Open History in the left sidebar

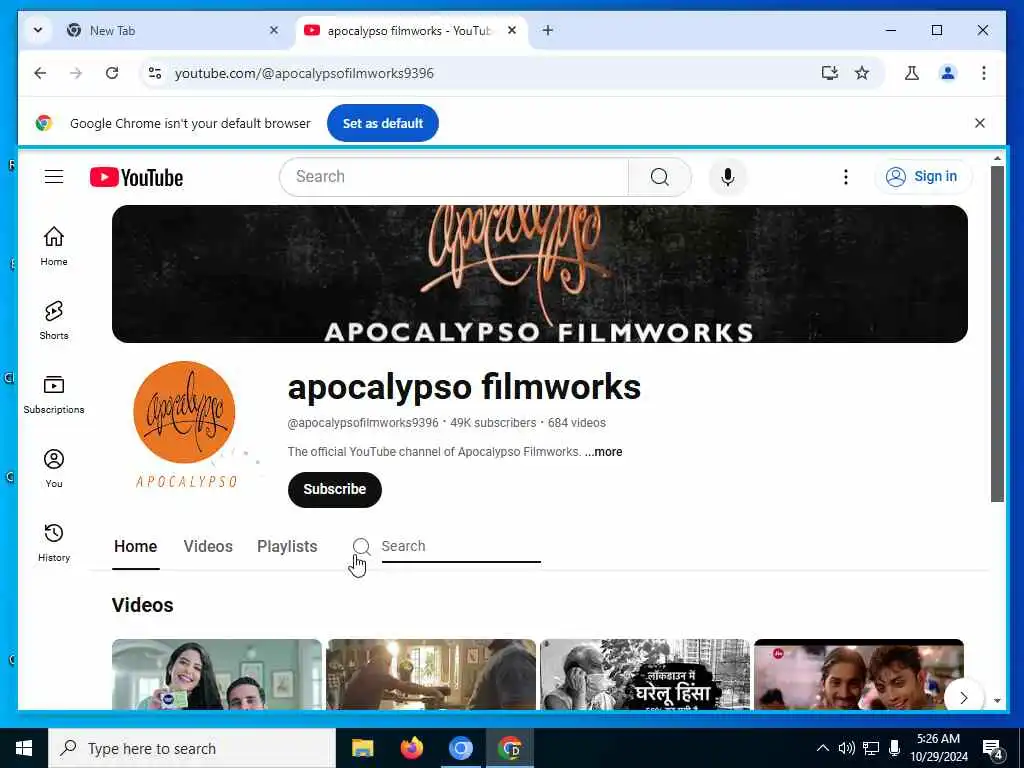[54, 542]
